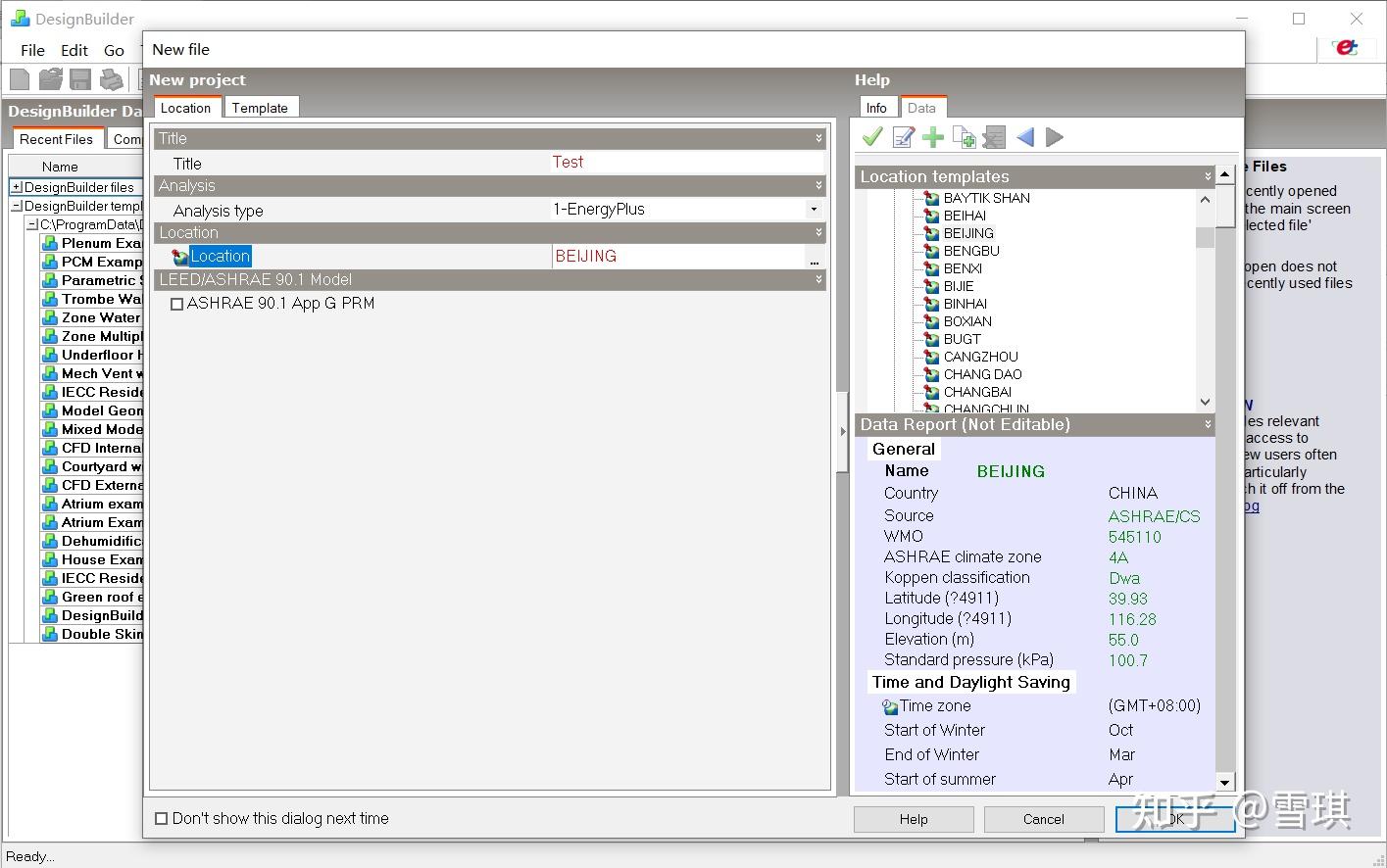Click the Trombe Wall template file icon
Screen dimensions: 1387x868
point(50,299)
